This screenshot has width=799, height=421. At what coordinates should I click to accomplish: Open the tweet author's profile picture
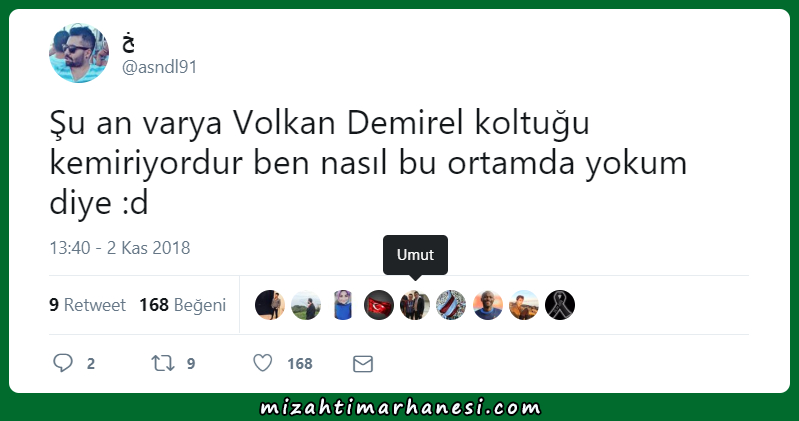pos(79,53)
